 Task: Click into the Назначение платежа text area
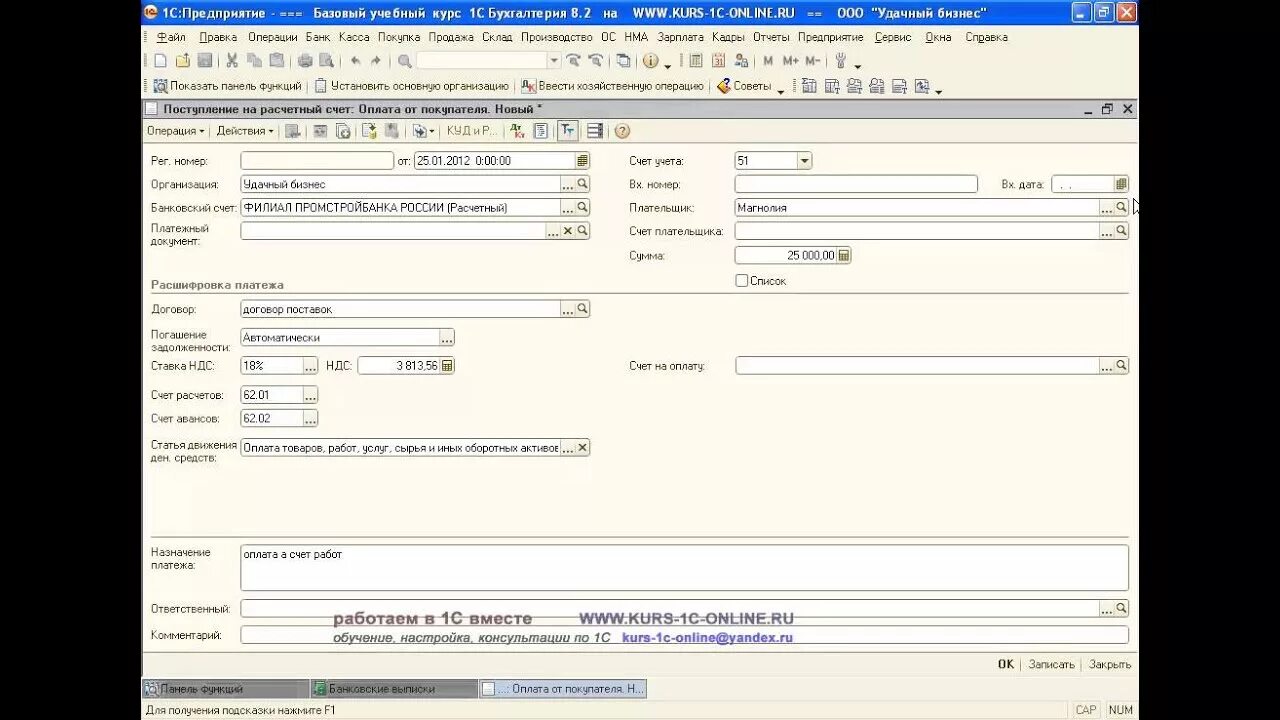[684, 567]
